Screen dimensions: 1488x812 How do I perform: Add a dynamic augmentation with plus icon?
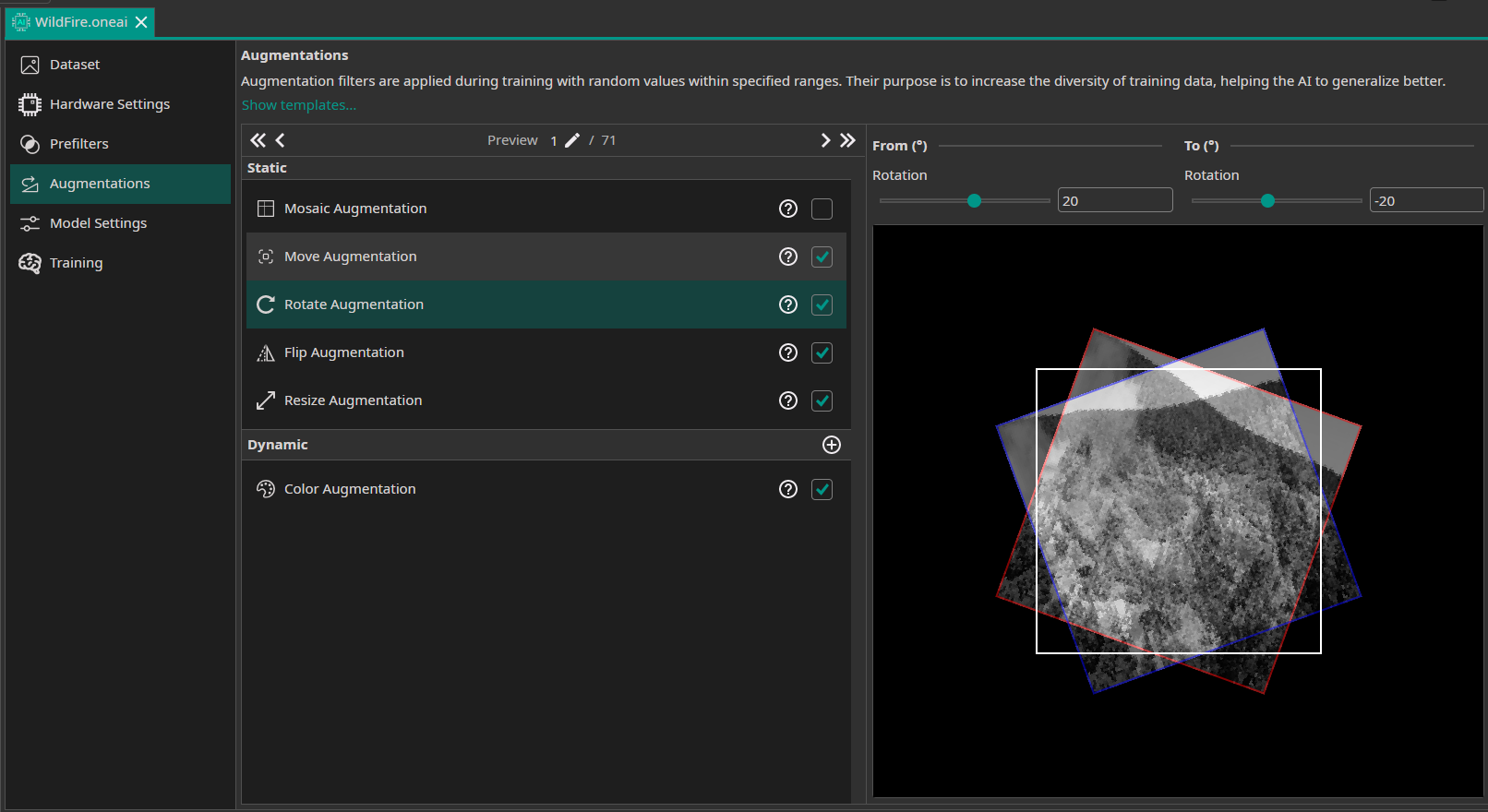[x=831, y=445]
